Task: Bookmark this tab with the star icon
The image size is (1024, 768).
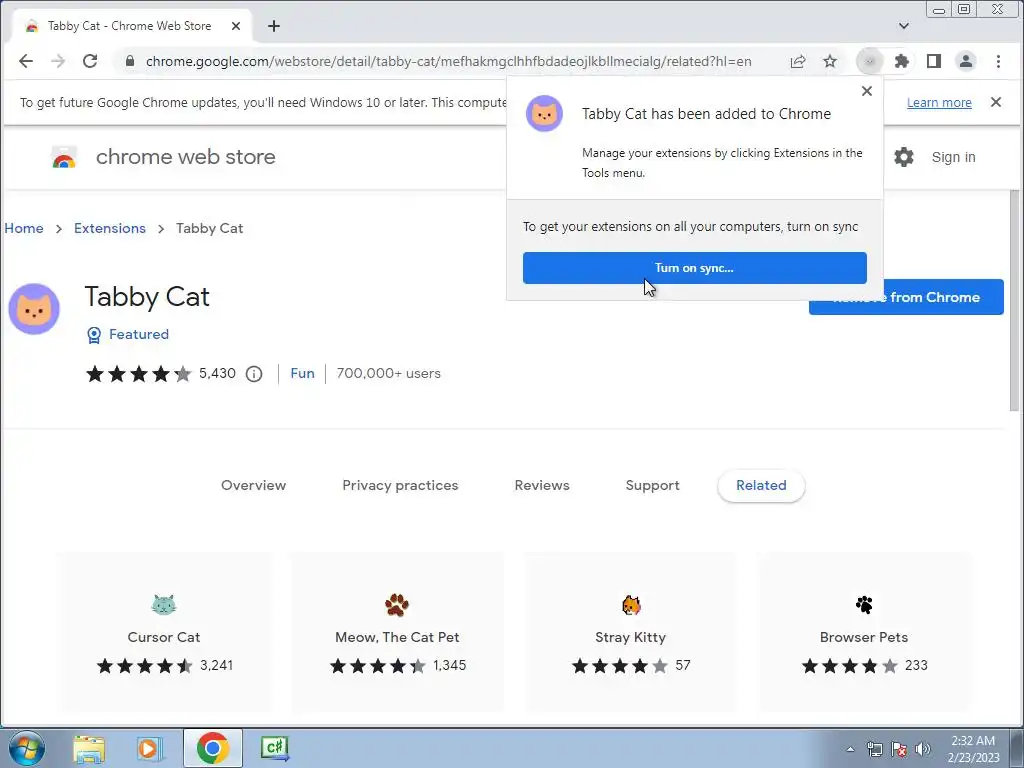Action: [x=829, y=61]
